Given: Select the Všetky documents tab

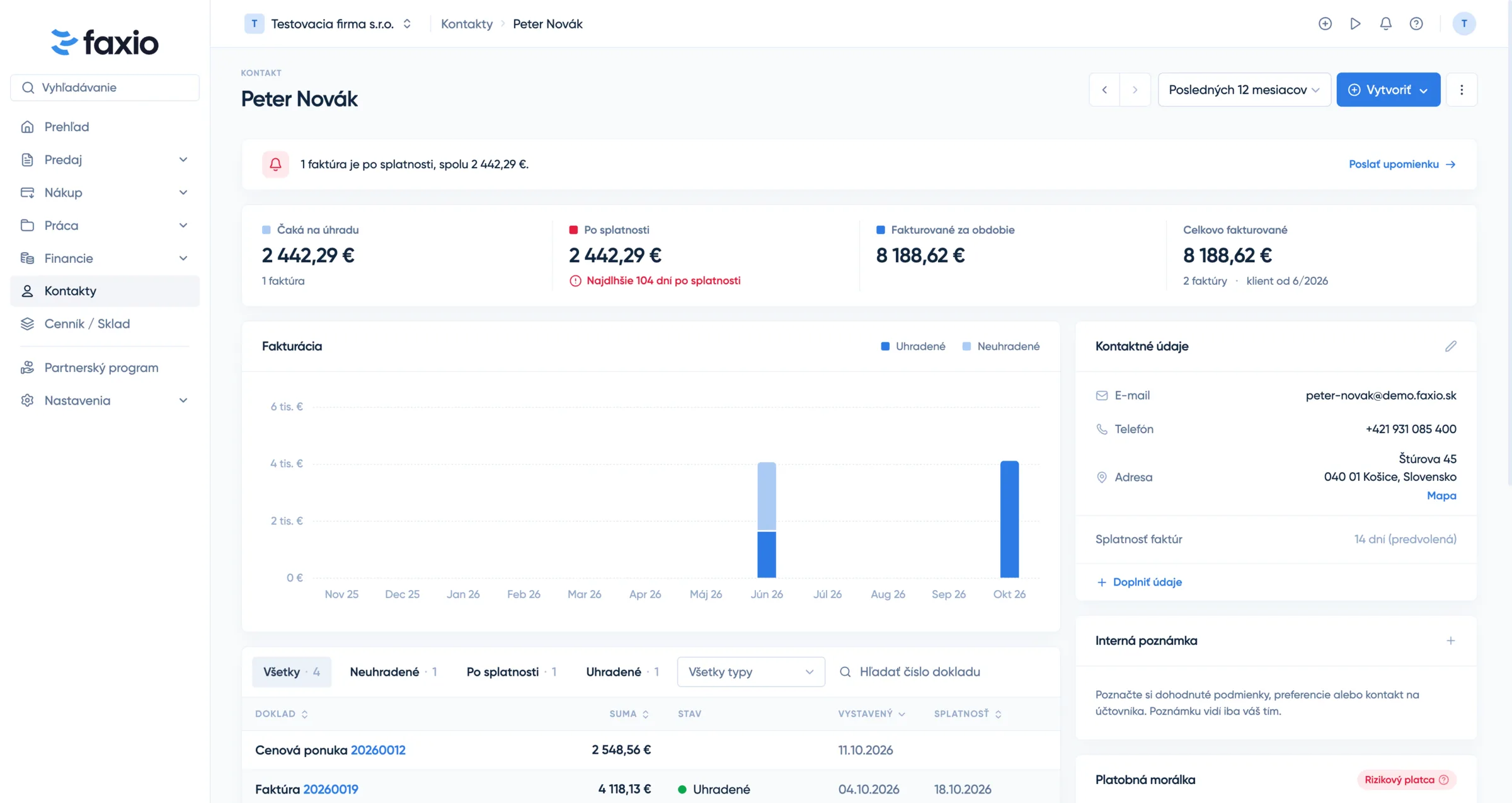Looking at the screenshot, I should (x=292, y=672).
